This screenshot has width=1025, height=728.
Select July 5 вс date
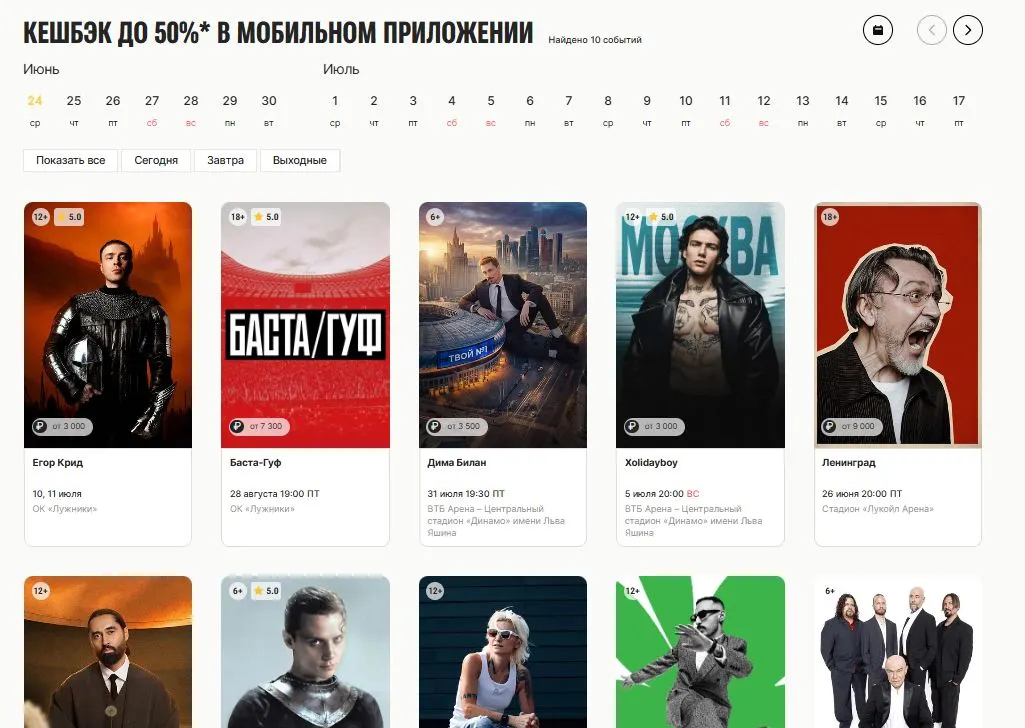click(x=491, y=110)
